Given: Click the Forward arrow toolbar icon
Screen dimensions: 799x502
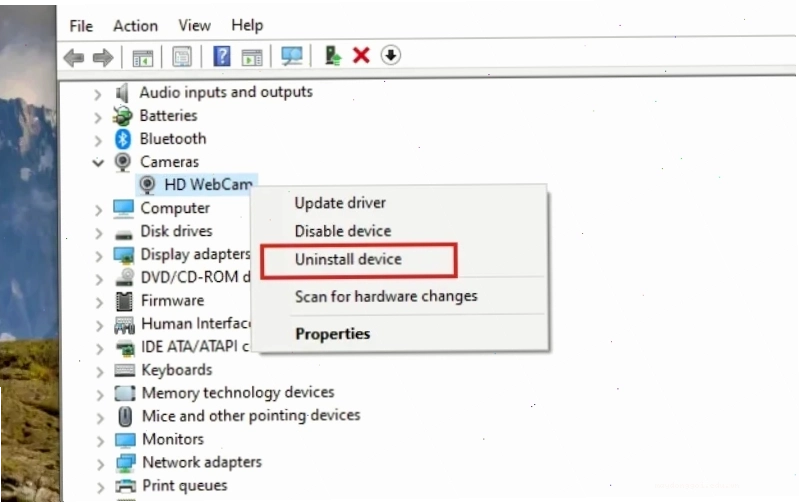Looking at the screenshot, I should point(102,58).
